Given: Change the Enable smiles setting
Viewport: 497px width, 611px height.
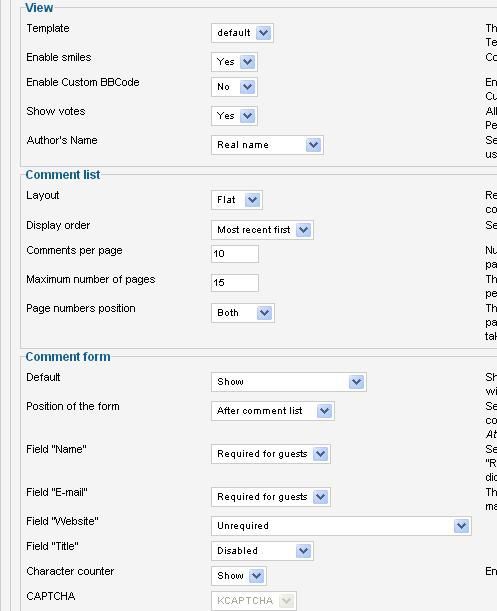Looking at the screenshot, I should [x=234, y=62].
